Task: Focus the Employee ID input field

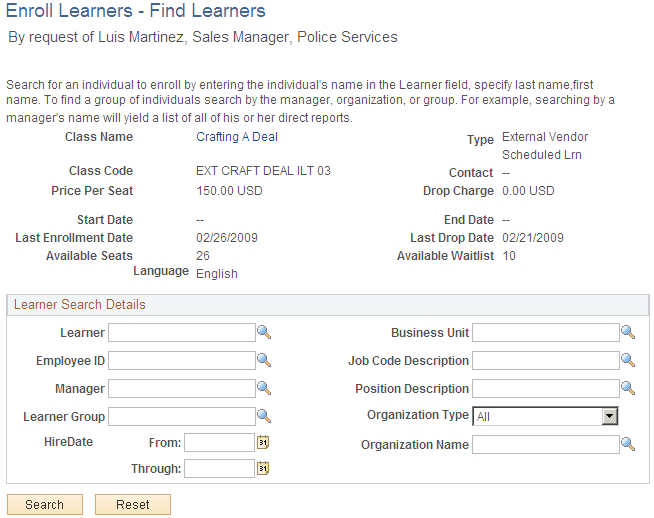Action: (x=182, y=361)
